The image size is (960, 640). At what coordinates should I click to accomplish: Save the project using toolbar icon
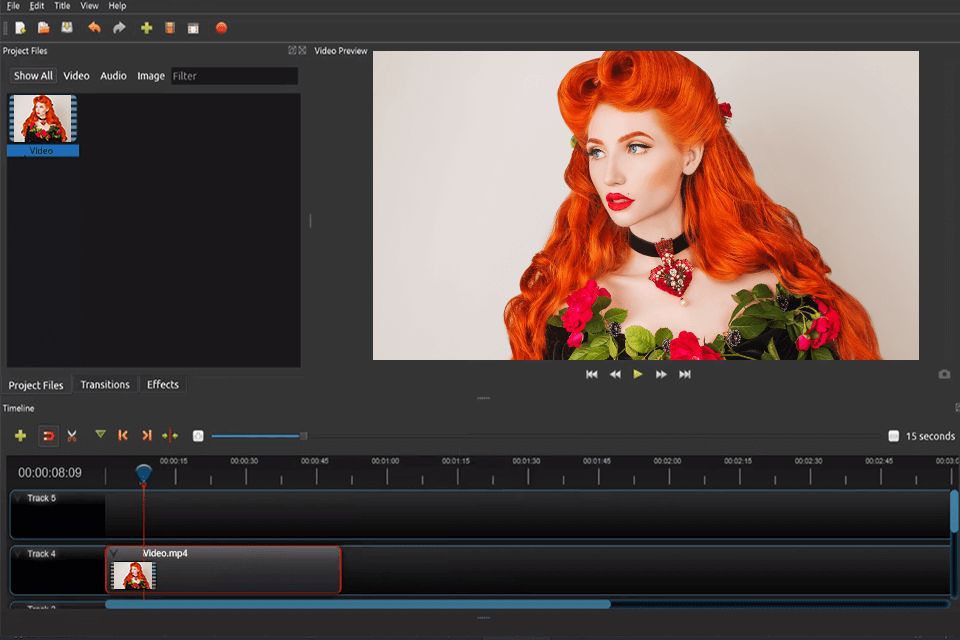coord(66,28)
